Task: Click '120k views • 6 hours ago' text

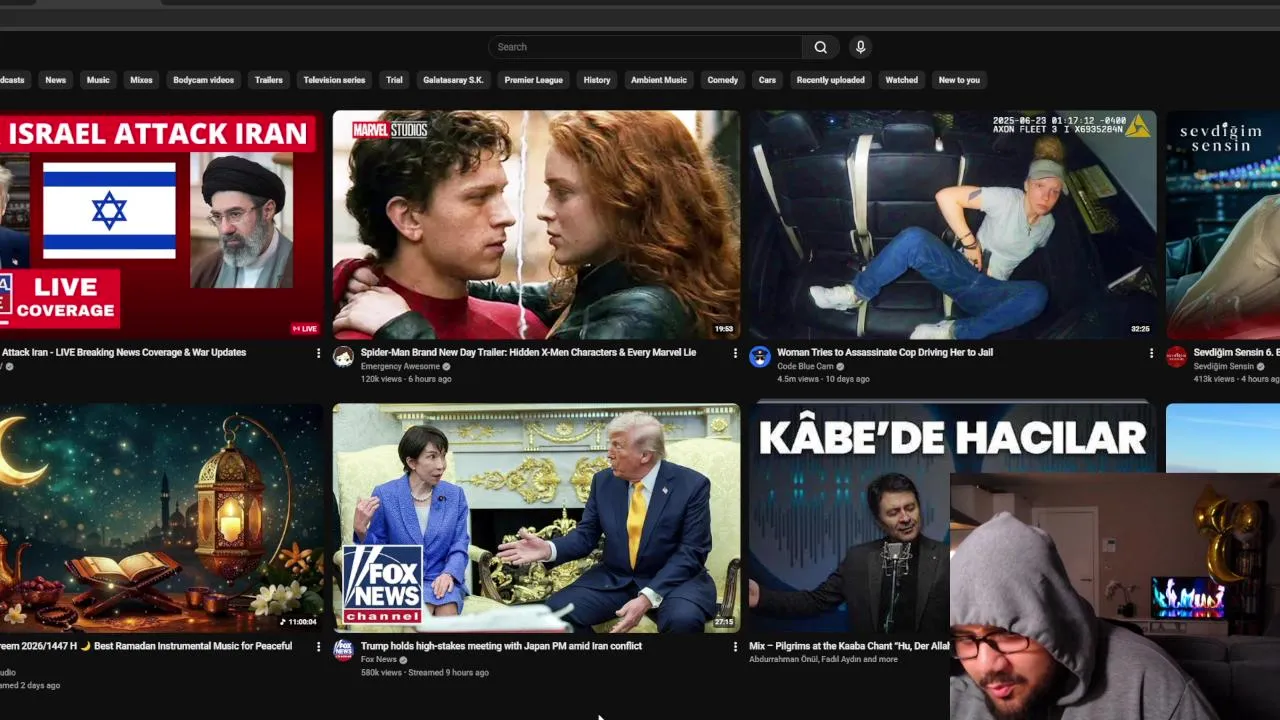Action: [x=406, y=379]
